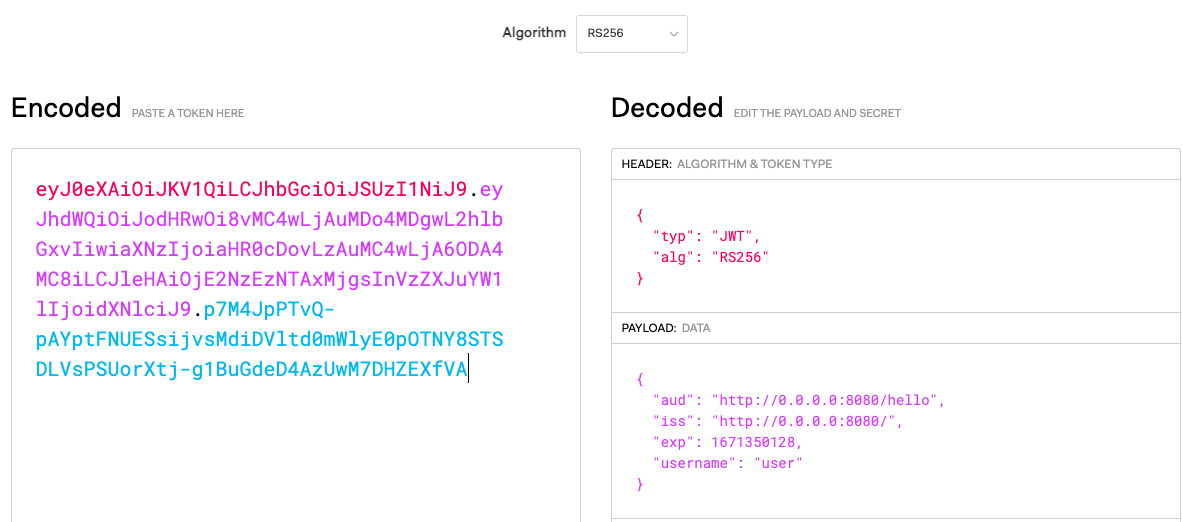This screenshot has width=1183, height=522.
Task: Click the token line starting JhdWQiOiJodHRw
Action: (269, 219)
